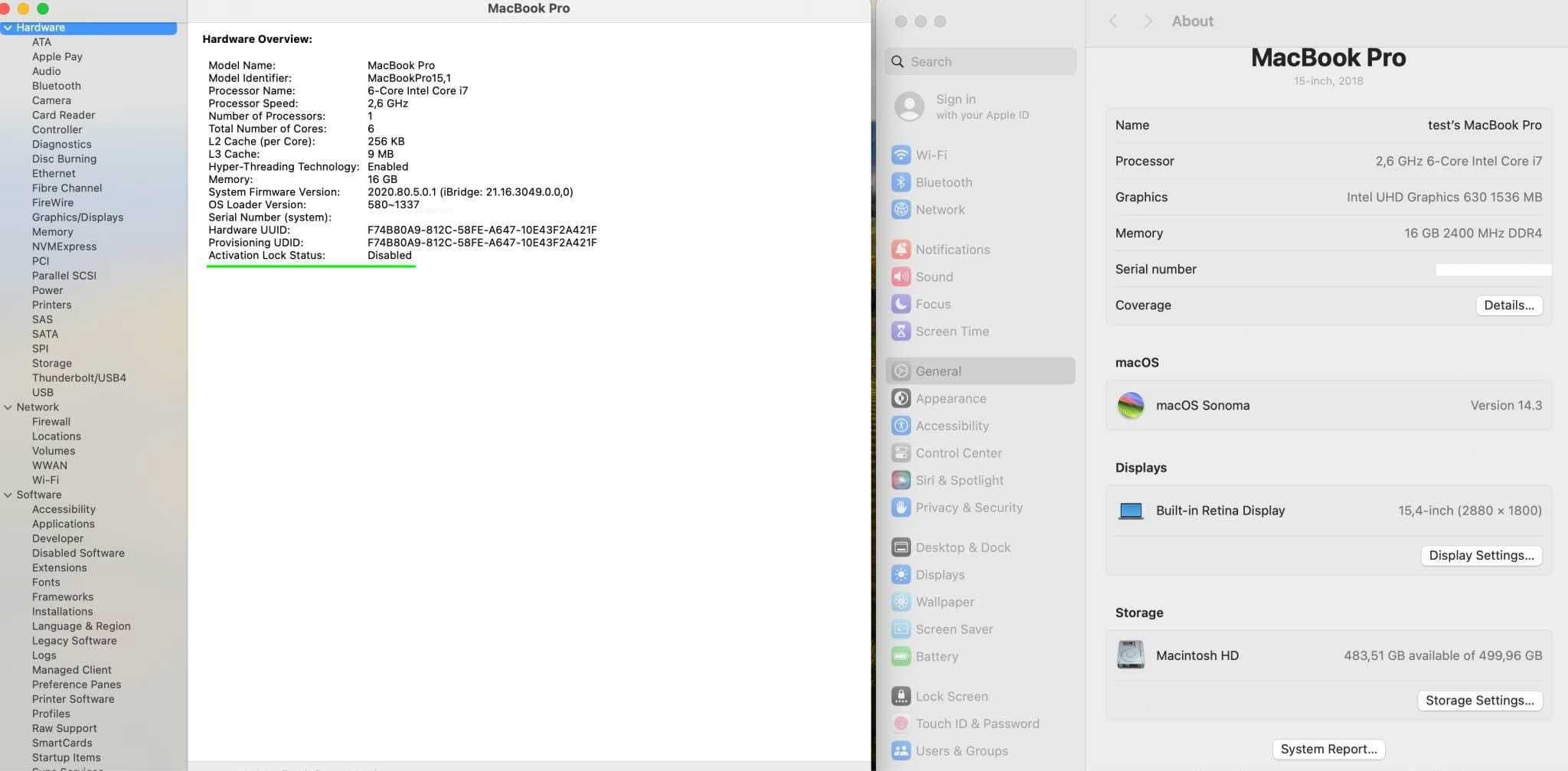The height and width of the screenshot is (771, 1568).
Task: Click the Hardware UUID value
Action: coord(482,230)
